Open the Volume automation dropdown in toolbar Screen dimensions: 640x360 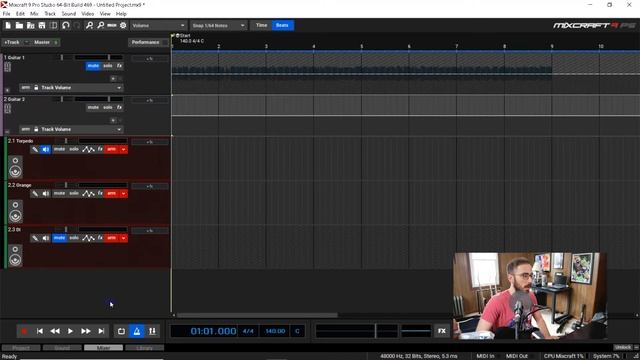click(158, 25)
